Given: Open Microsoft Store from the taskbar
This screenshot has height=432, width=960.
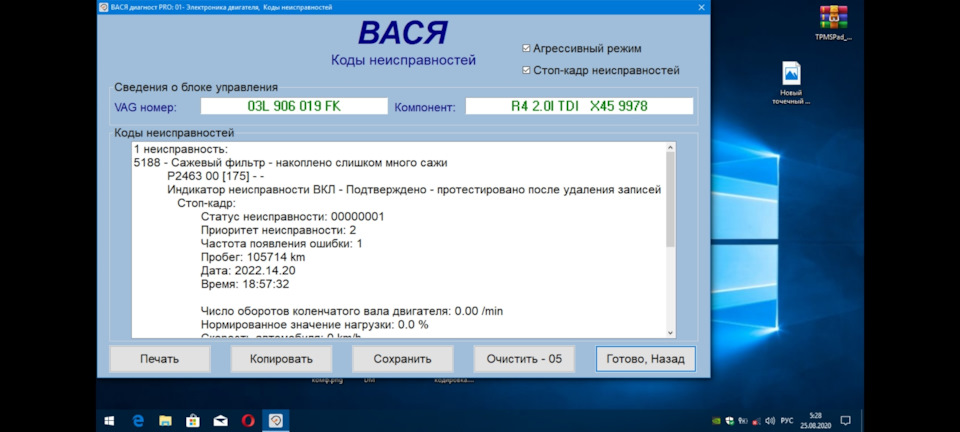Looking at the screenshot, I should point(193,421).
